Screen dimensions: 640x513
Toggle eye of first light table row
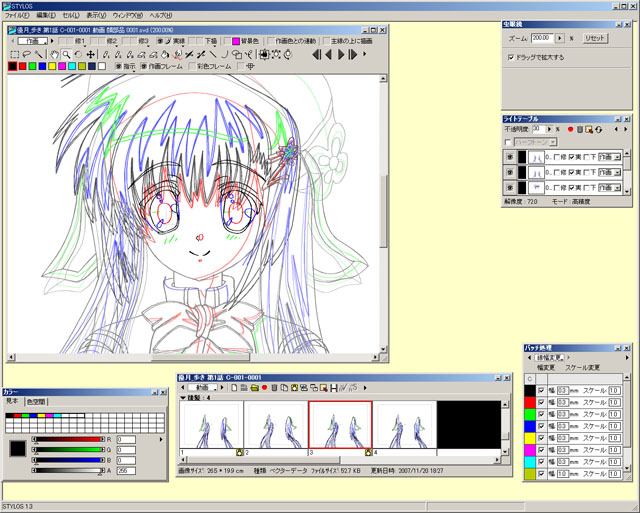[x=510, y=157]
